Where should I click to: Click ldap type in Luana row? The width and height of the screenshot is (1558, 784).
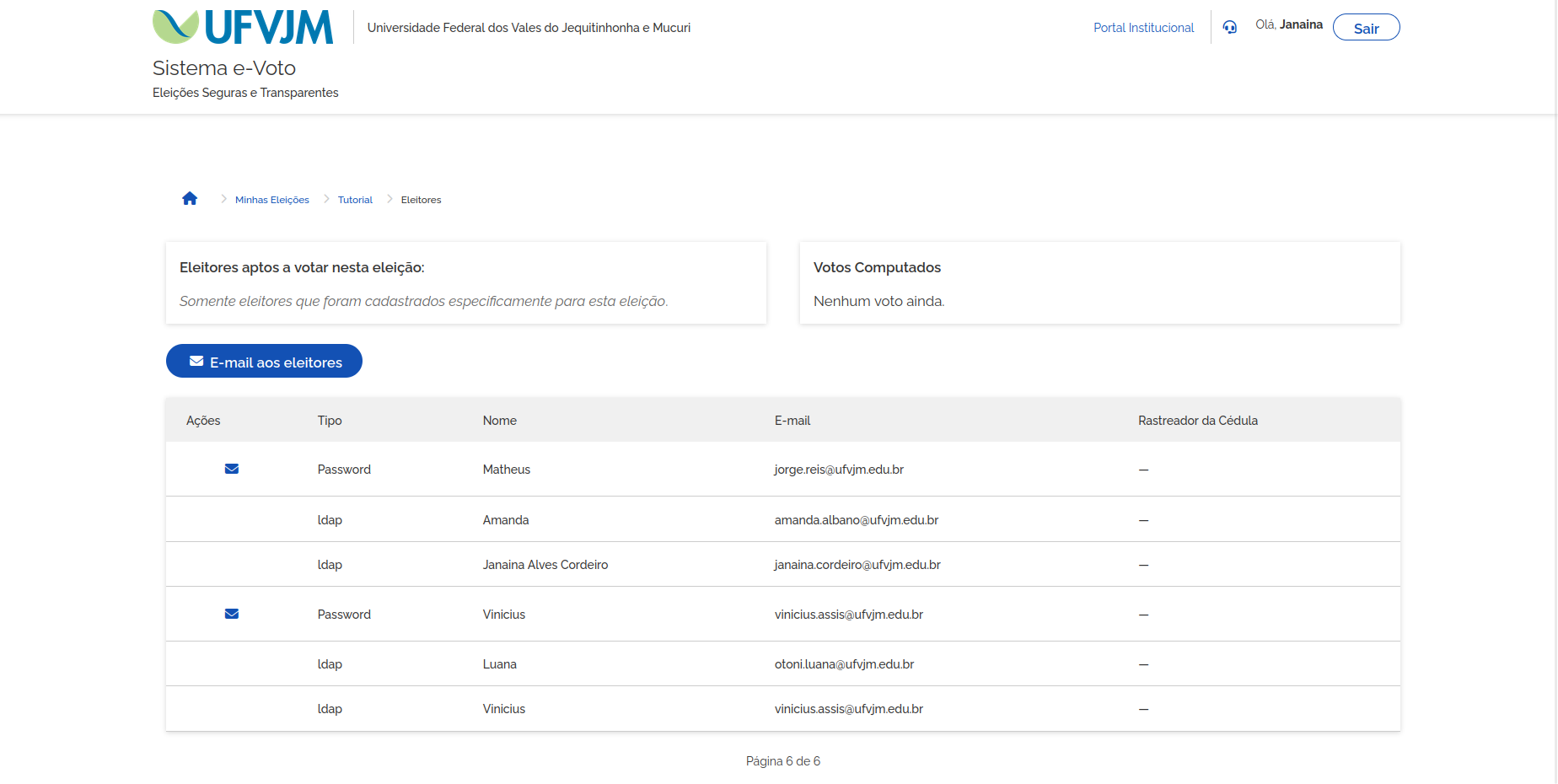[x=330, y=664]
